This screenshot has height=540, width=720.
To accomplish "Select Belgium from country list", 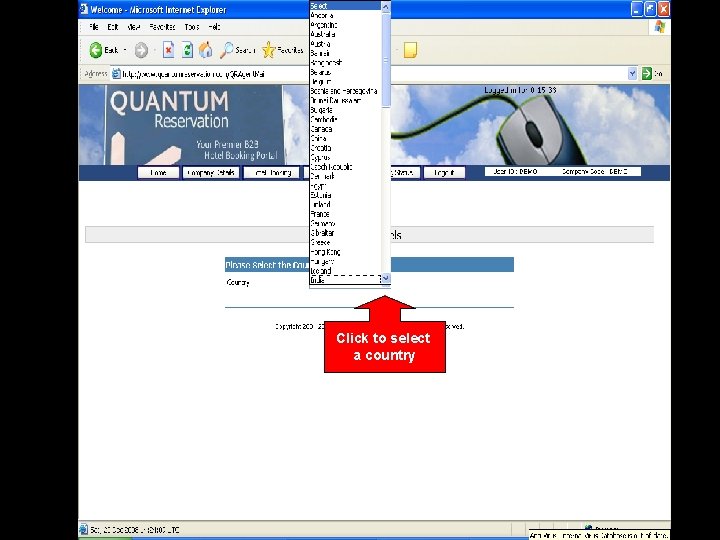I will 346,82.
